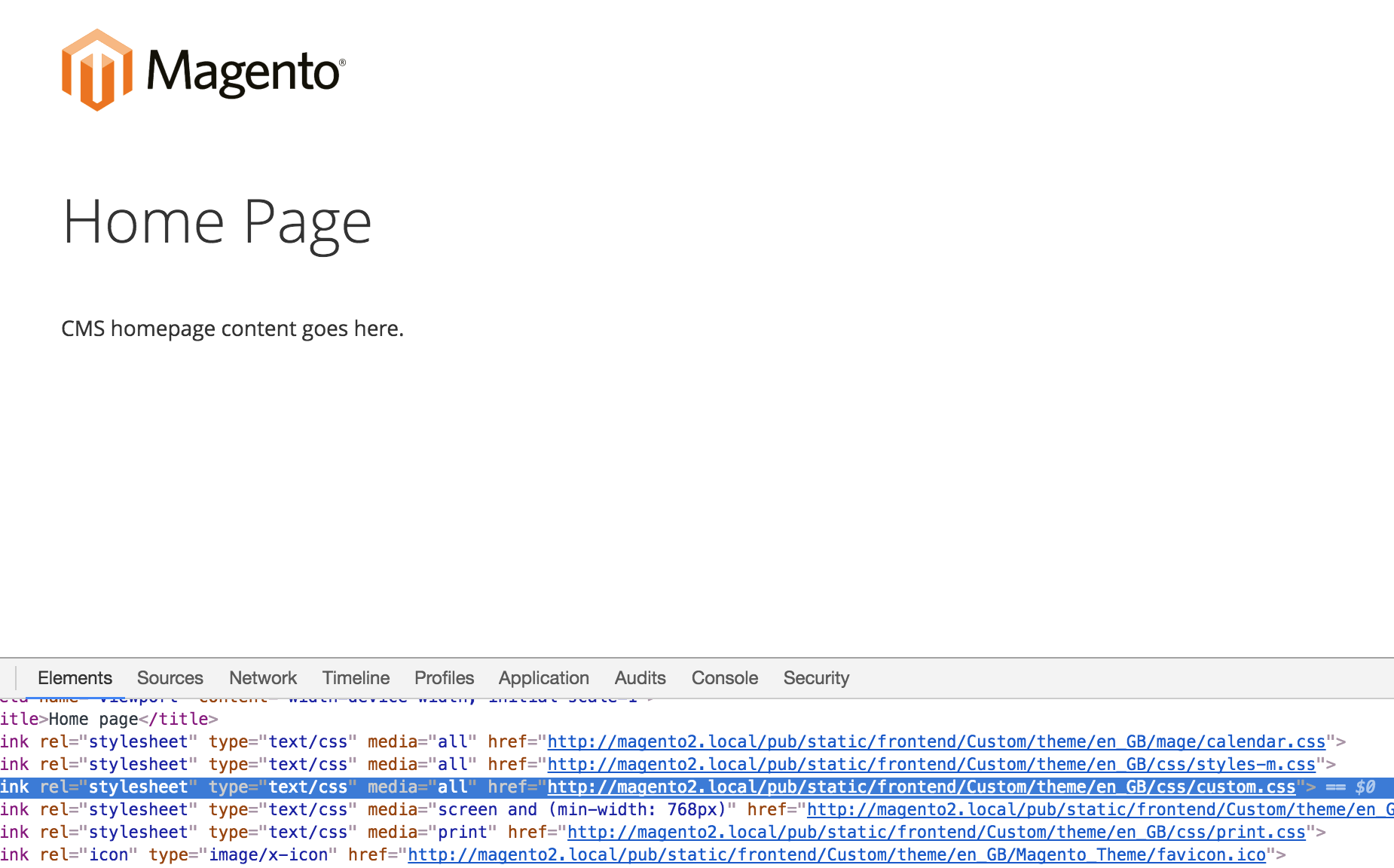Click the orange Magento hexagon logo icon

[96, 70]
